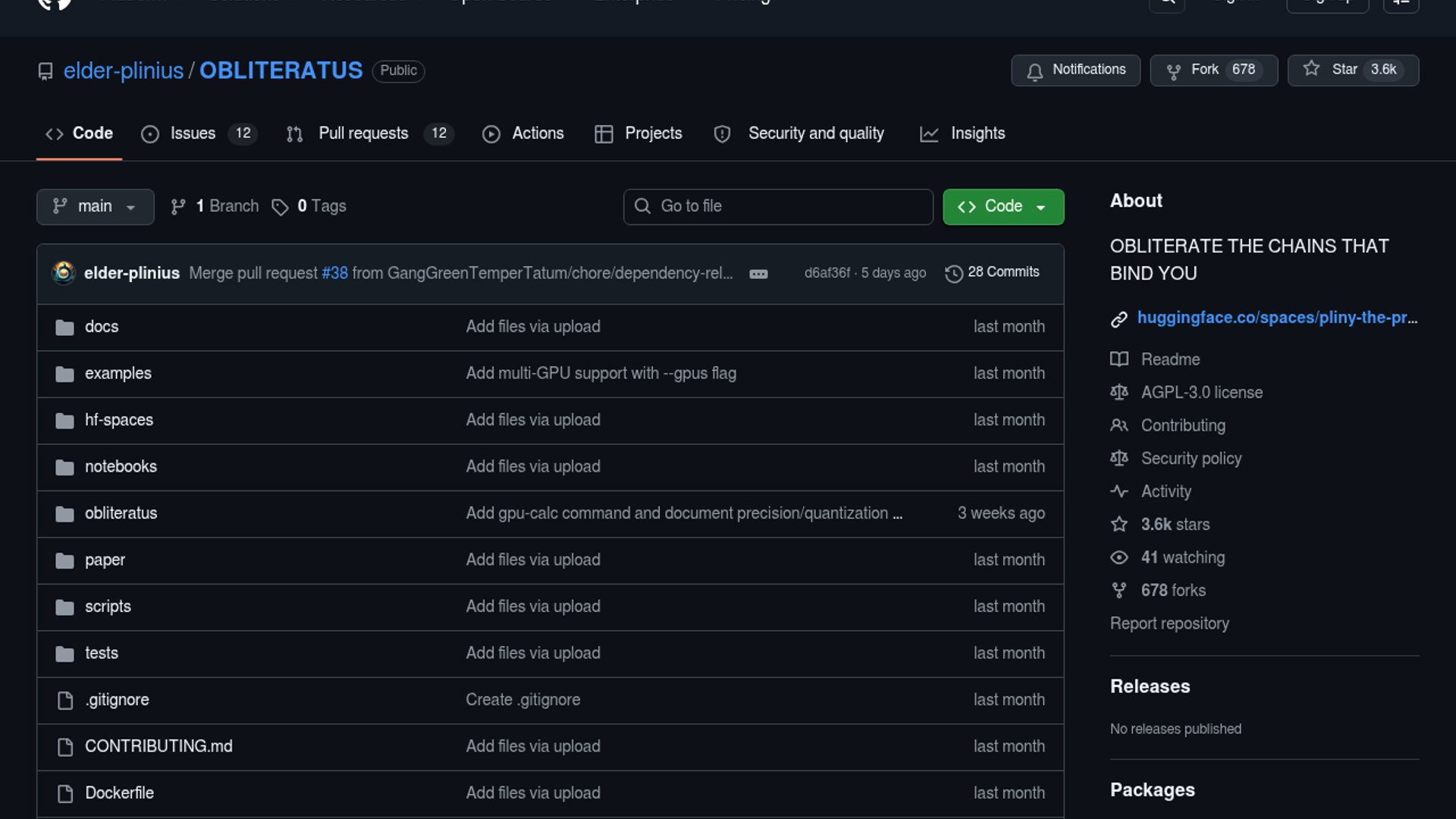Screen dimensions: 1456x819
Task: Click the tag icon beside 0 Tags
Action: [x=280, y=207]
